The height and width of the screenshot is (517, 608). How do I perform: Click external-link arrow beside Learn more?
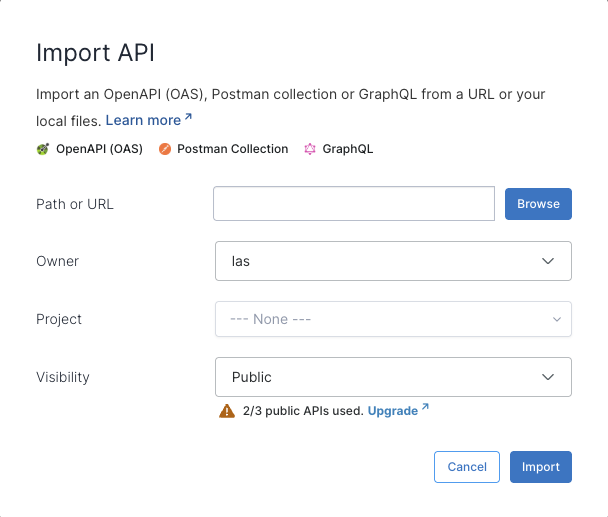[188, 119]
